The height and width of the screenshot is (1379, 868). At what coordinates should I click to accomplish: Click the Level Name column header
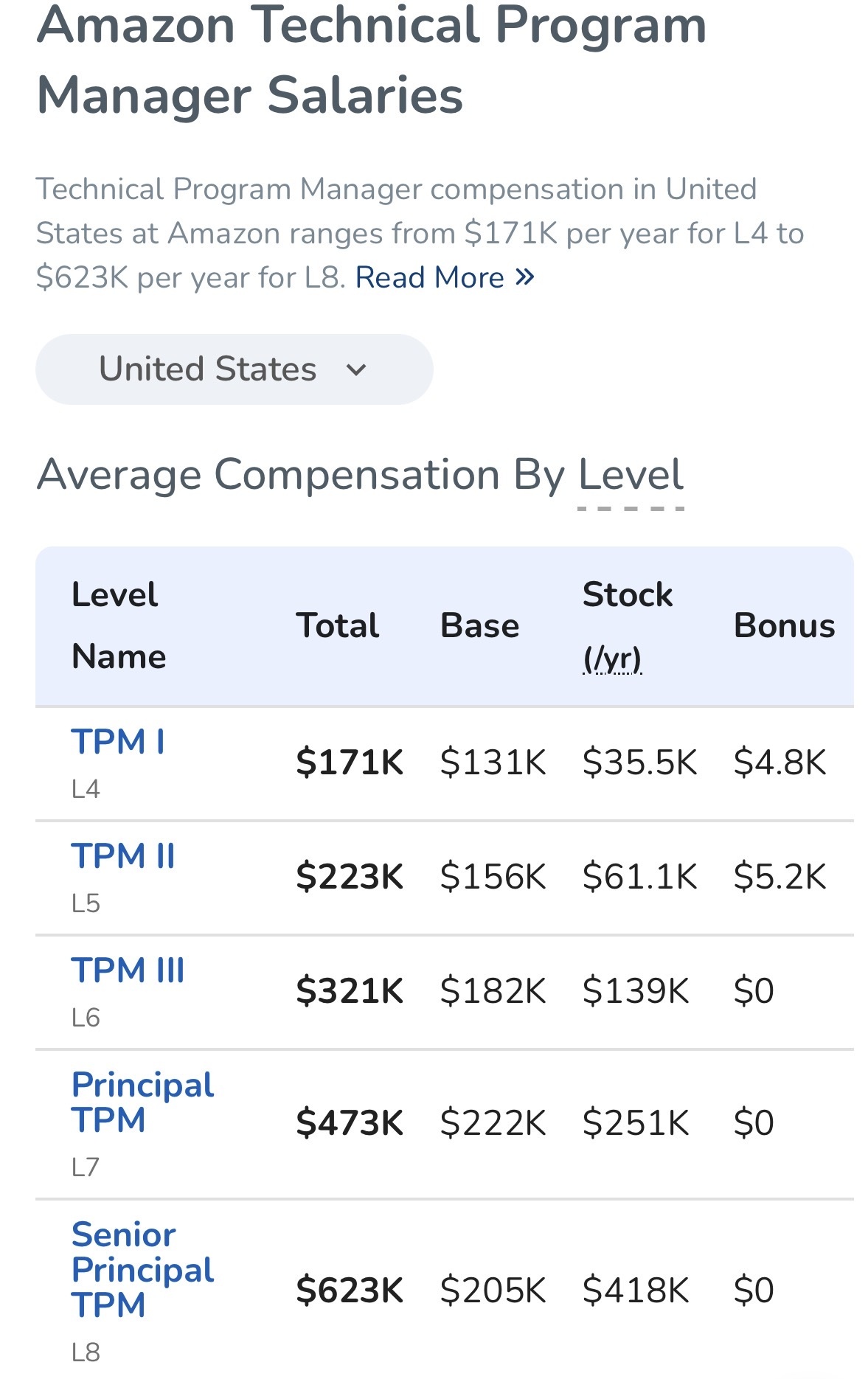pos(118,625)
